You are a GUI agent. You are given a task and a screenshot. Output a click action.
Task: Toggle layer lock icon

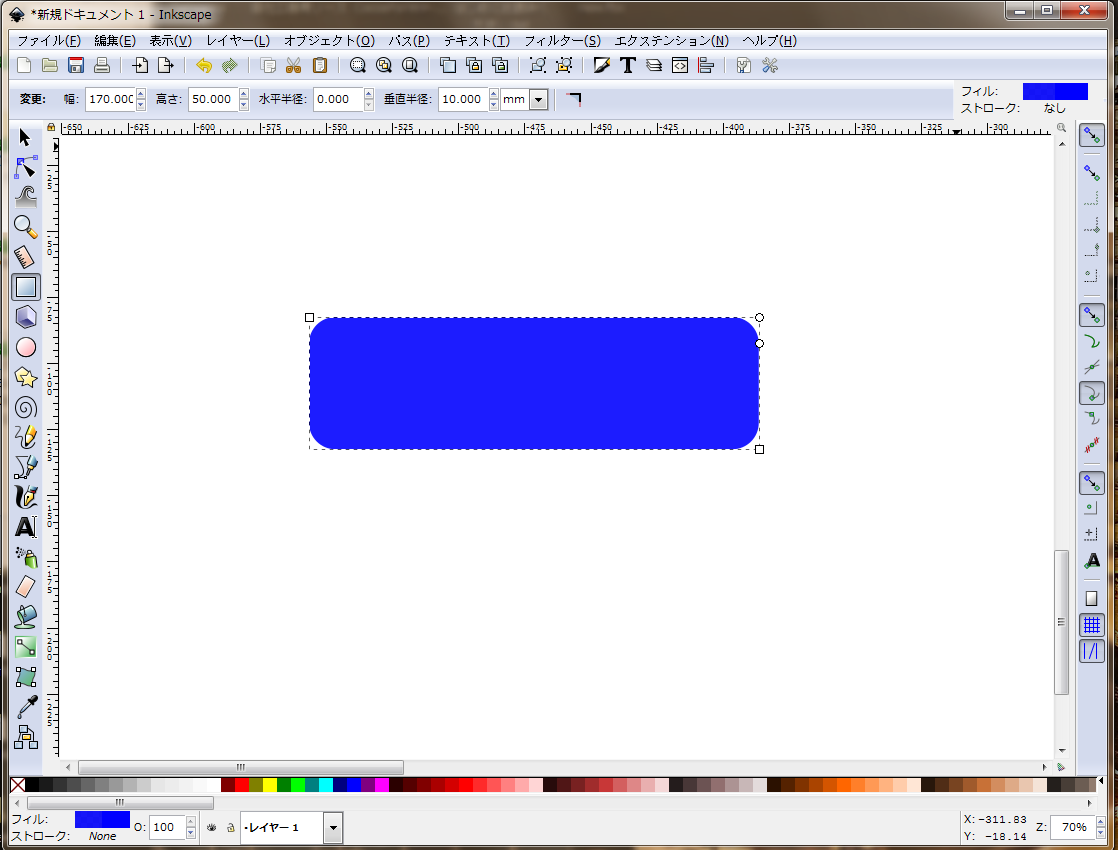click(x=230, y=828)
